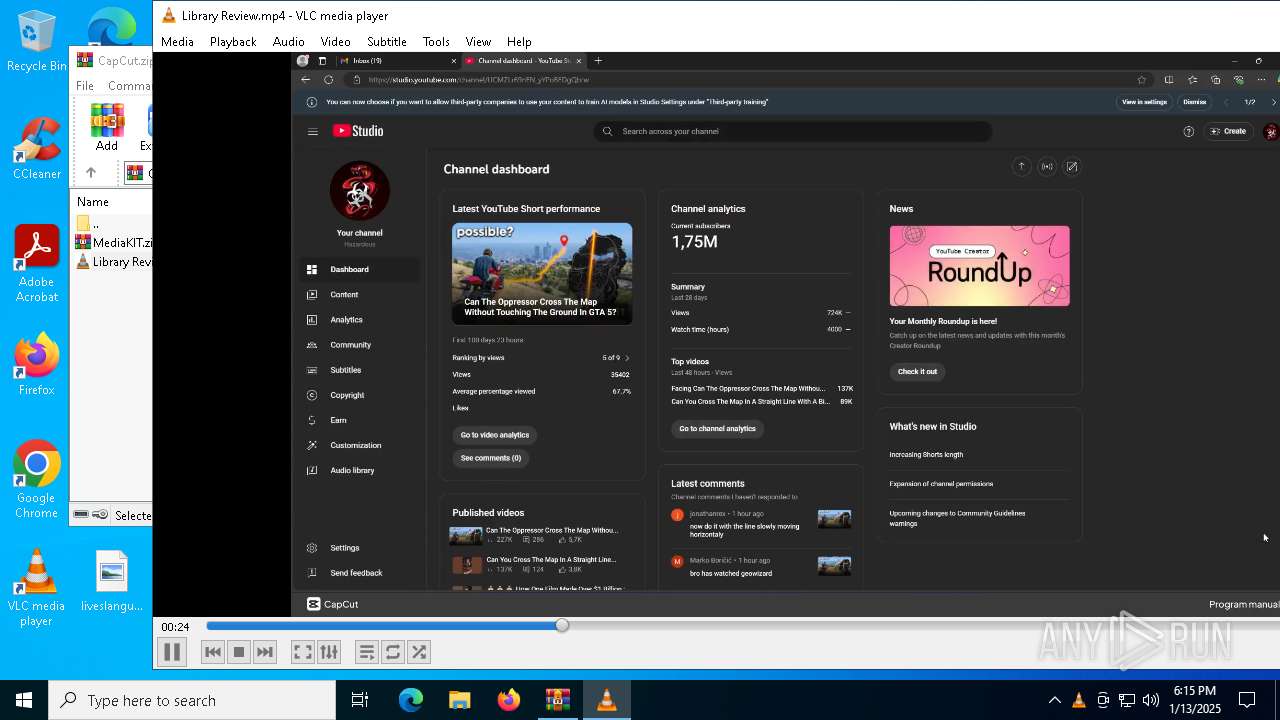Seek on the VLC playback progress bar
Image resolution: width=1280 pixels, height=720 pixels.
pyautogui.click(x=742, y=625)
